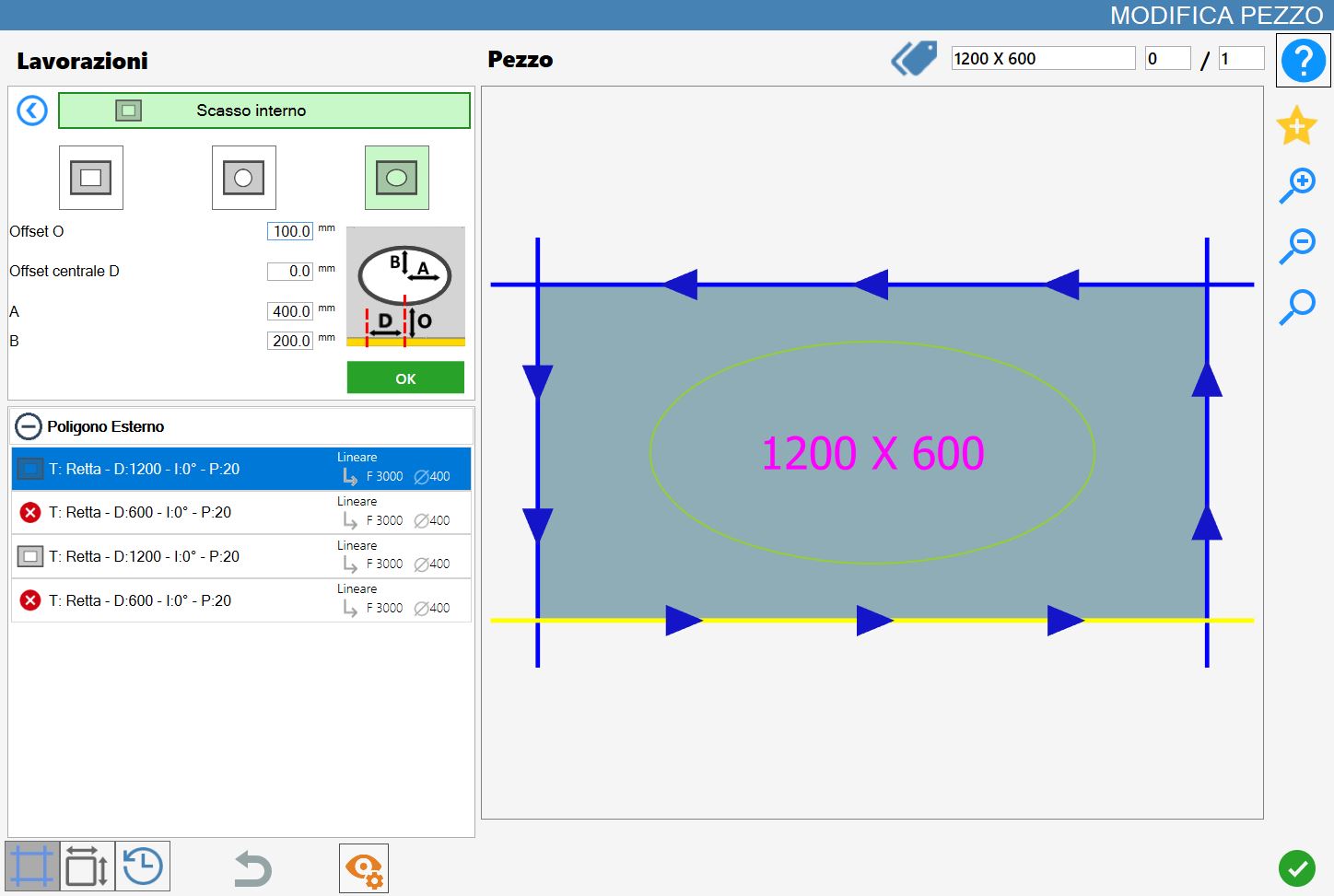Click the Offset O value field
This screenshot has height=896, width=1334.
(x=290, y=231)
